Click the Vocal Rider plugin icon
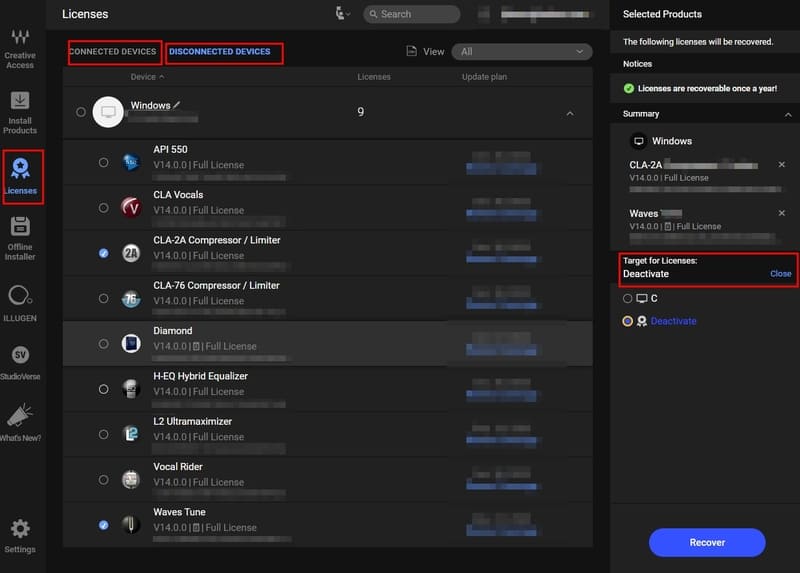This screenshot has height=573, width=800. point(131,480)
